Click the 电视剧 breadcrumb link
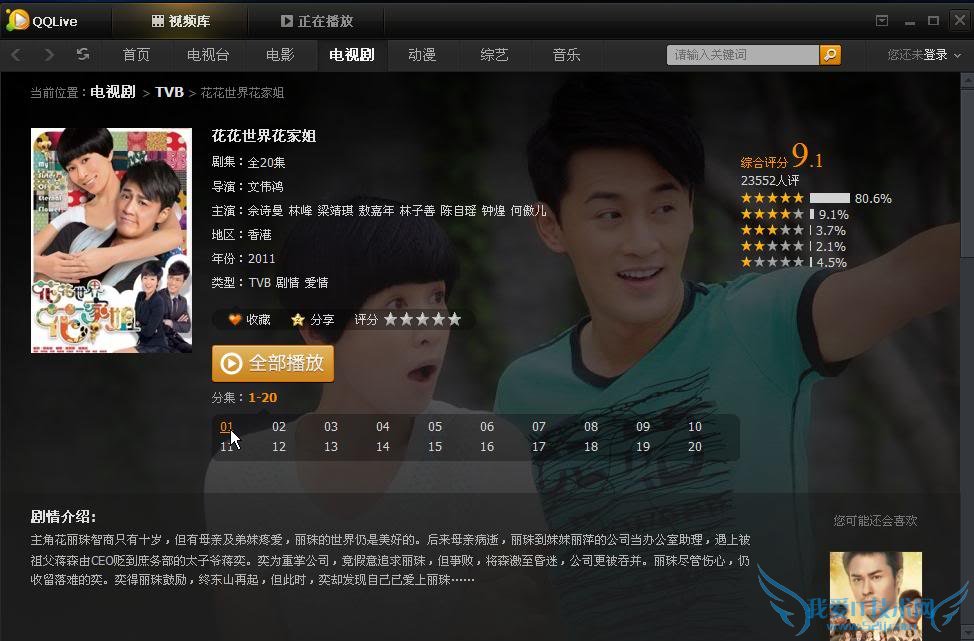 click(113, 92)
